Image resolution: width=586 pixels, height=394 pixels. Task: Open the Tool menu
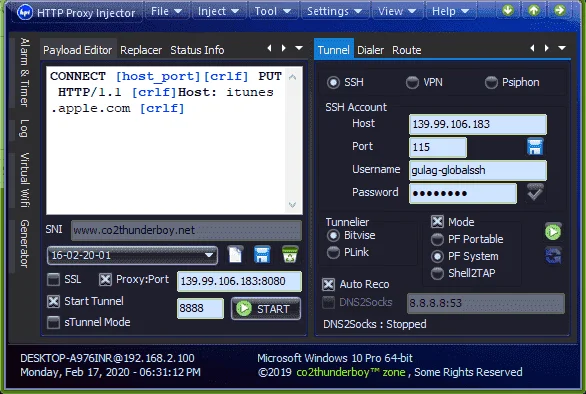tap(272, 11)
